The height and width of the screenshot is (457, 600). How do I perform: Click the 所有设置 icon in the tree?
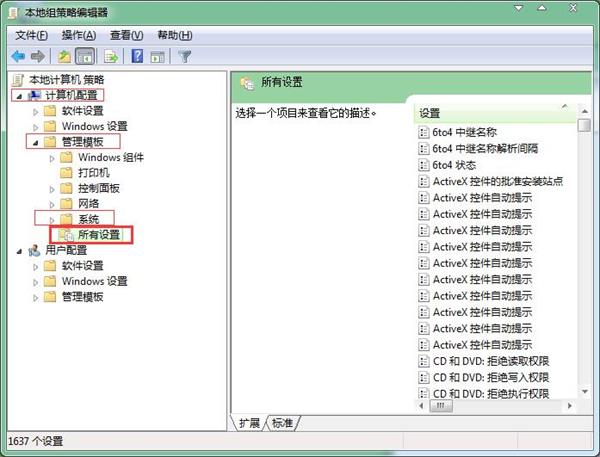pyautogui.click(x=66, y=235)
